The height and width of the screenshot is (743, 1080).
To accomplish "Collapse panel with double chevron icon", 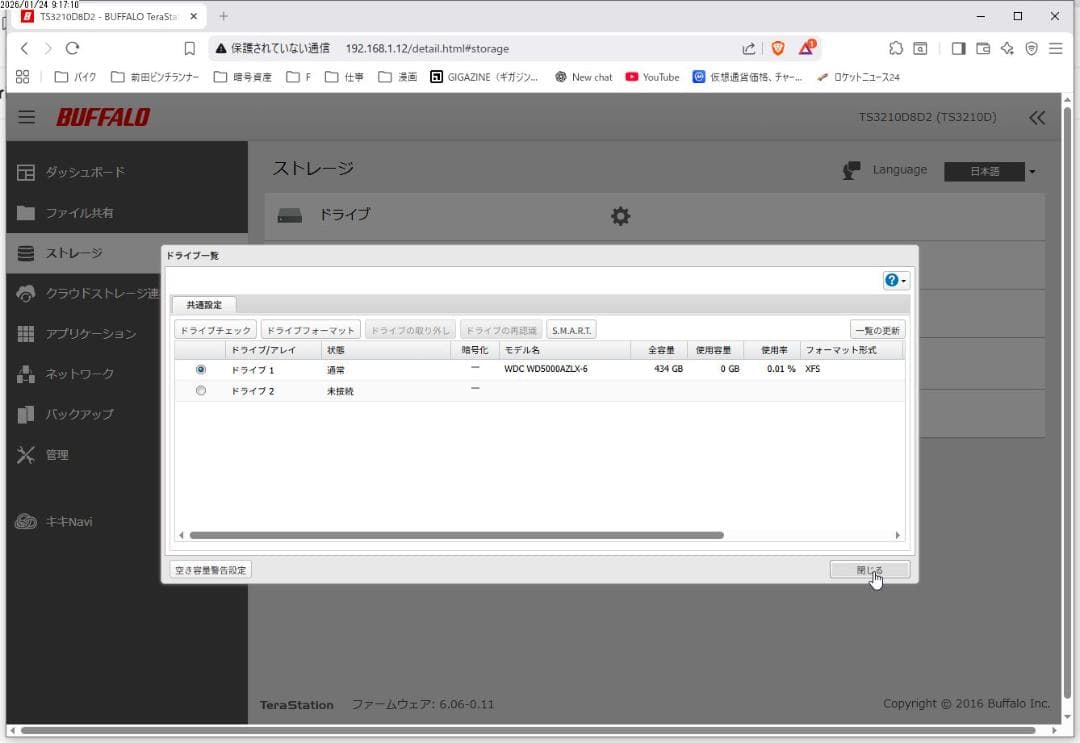I will click(1037, 118).
